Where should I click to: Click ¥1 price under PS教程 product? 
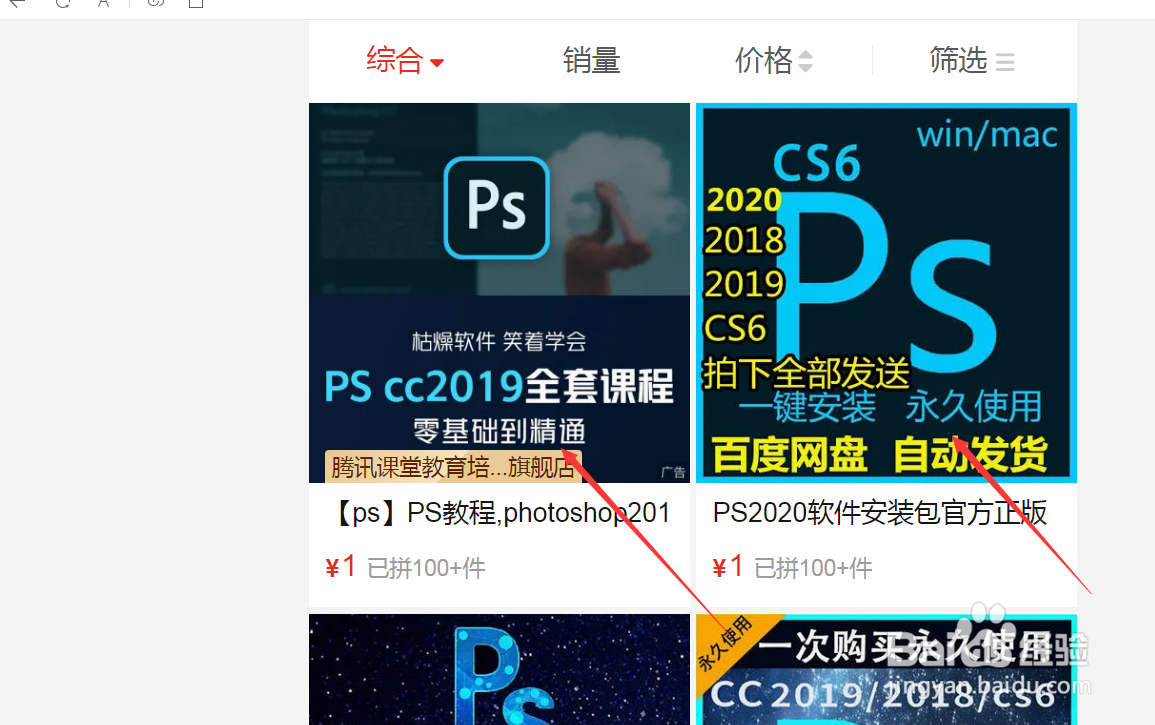click(341, 567)
